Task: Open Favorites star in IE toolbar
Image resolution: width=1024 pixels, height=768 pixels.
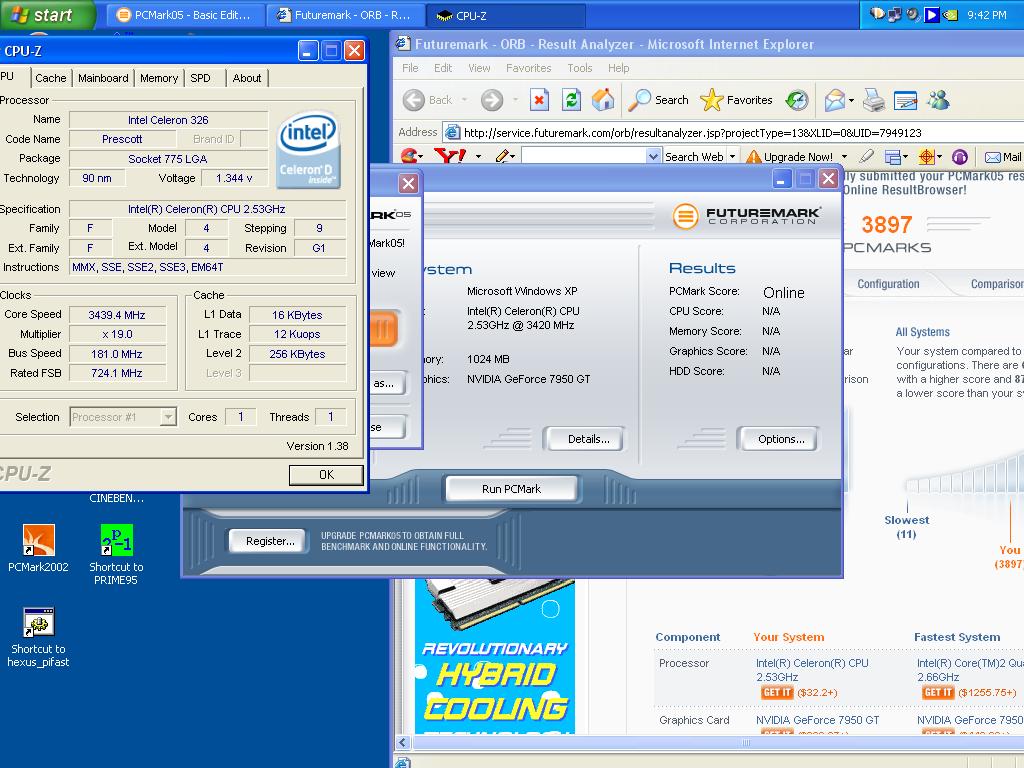Action: 712,100
